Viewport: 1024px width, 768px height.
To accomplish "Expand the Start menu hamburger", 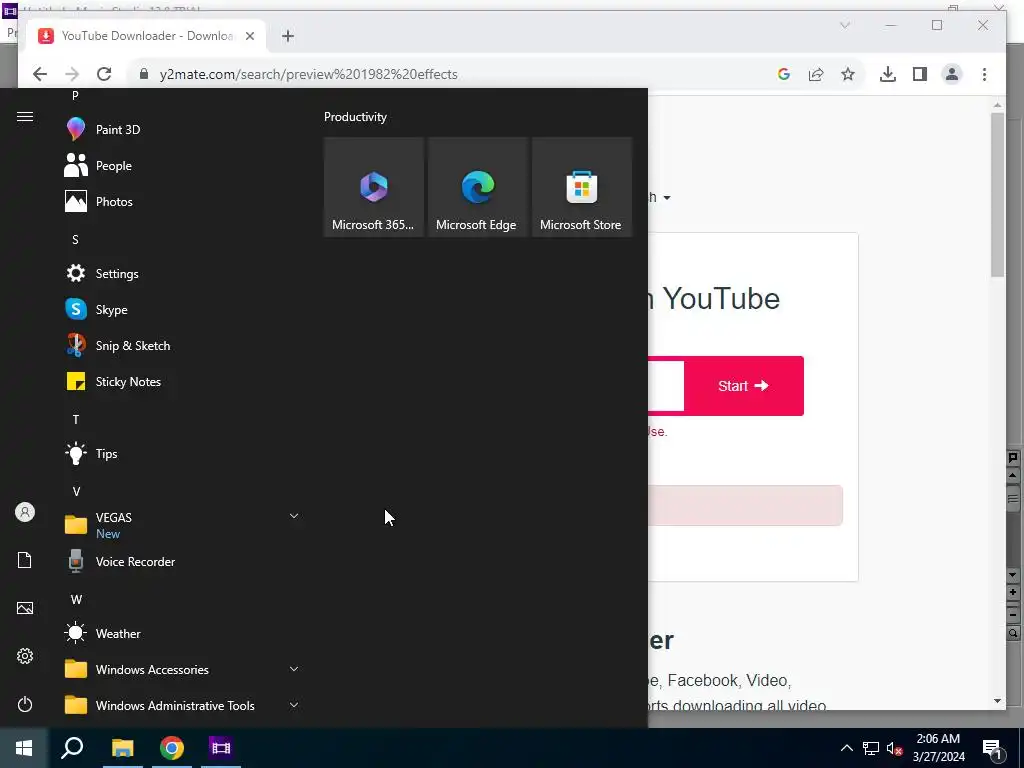I will [25, 116].
